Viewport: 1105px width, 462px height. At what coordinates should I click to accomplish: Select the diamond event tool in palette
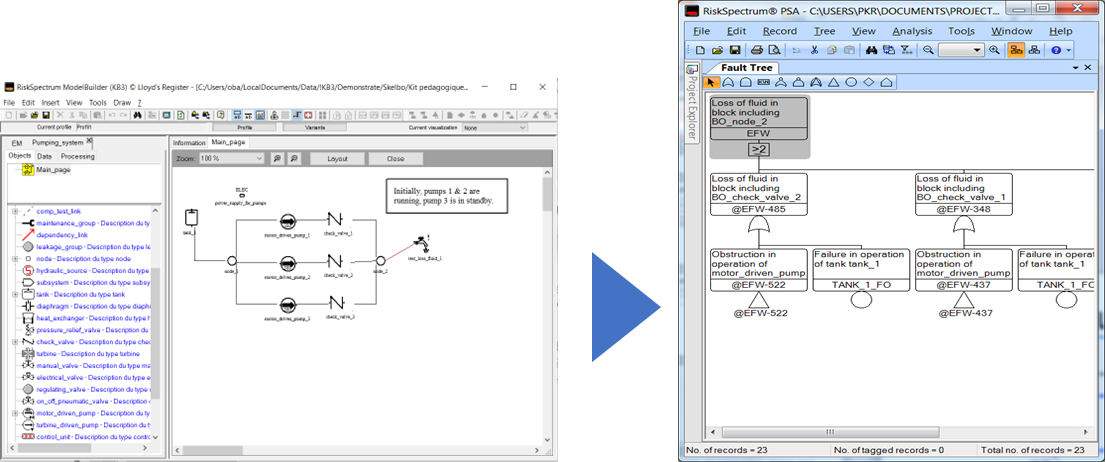(869, 82)
